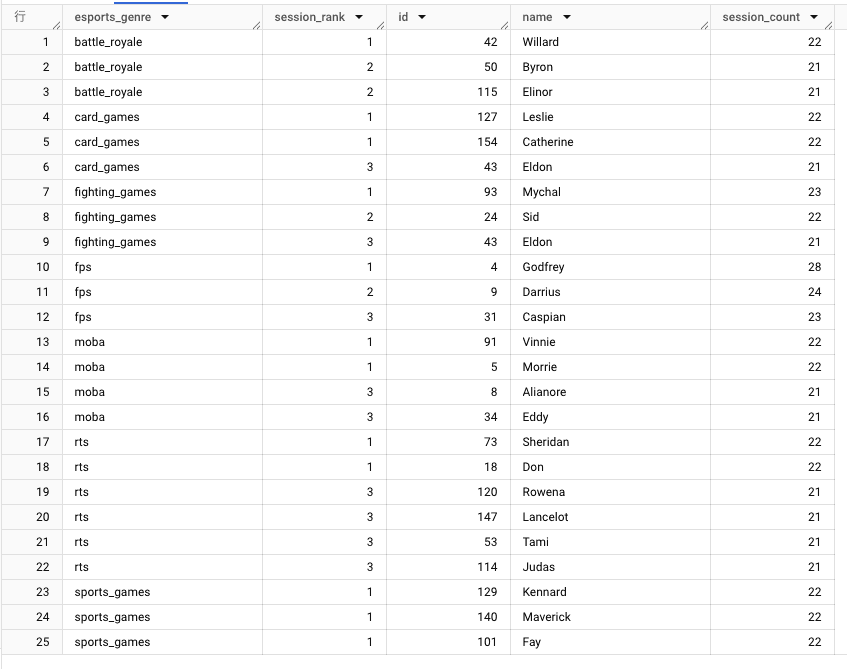Viewport: 847px width, 669px height.
Task: Open the esports_genre column dropdown menu
Action: click(165, 18)
